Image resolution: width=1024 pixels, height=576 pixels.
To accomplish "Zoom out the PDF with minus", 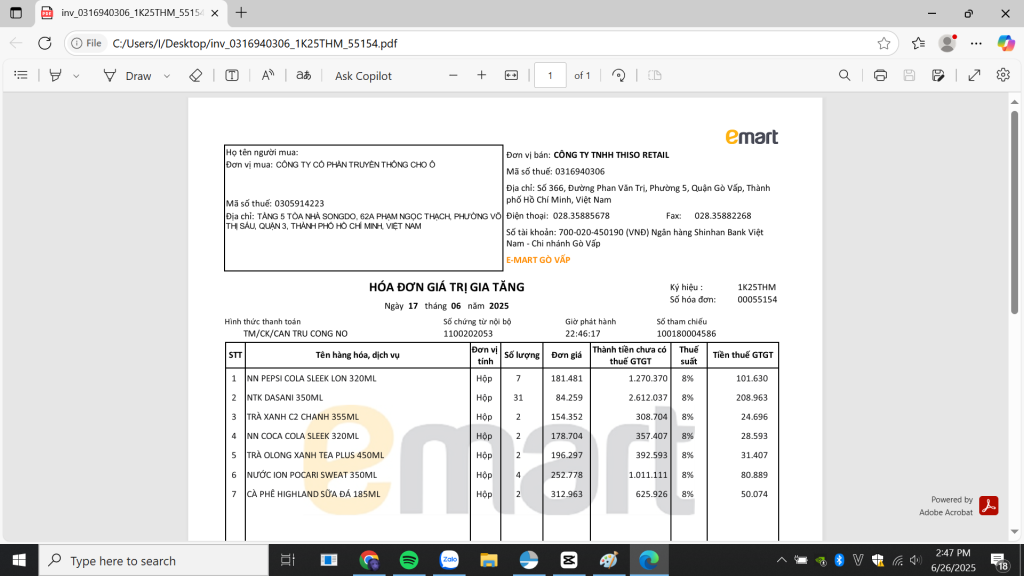I will click(453, 76).
